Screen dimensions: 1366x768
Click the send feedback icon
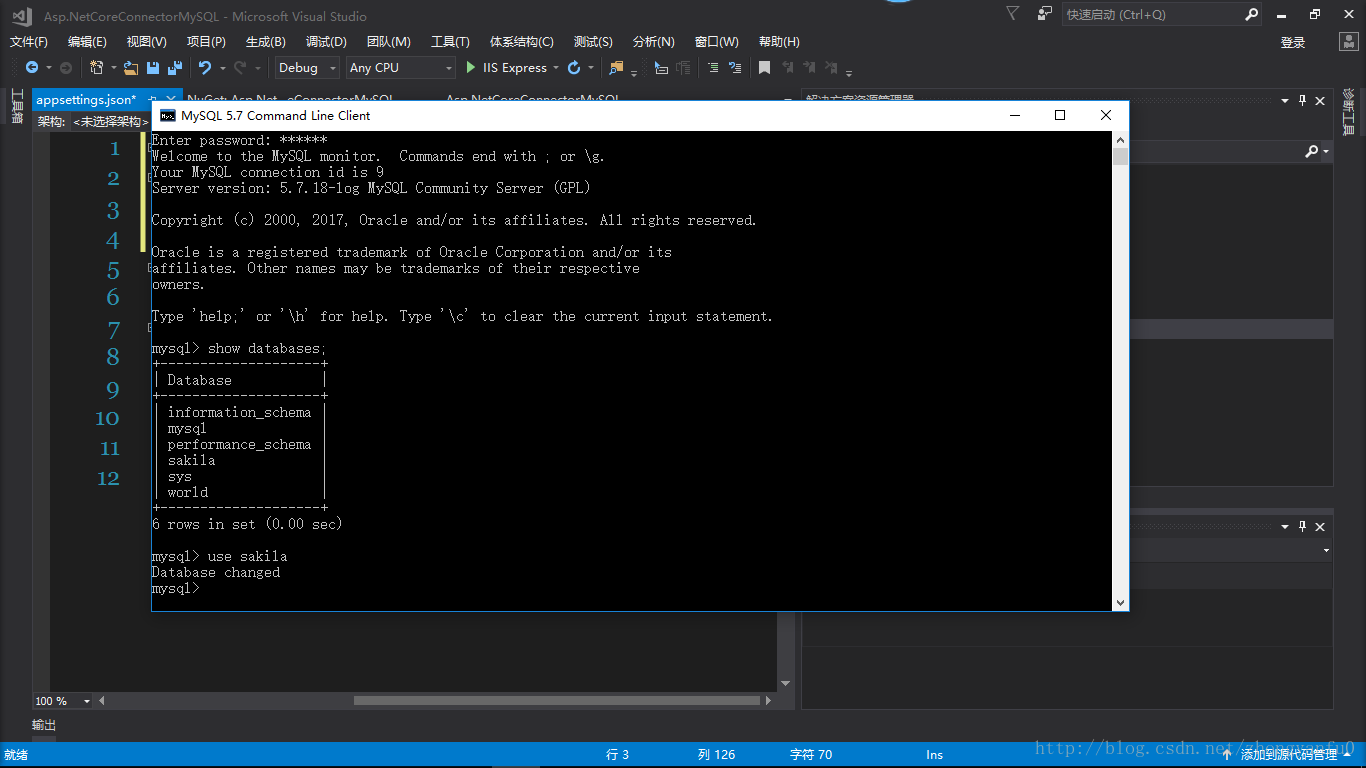pos(1045,14)
